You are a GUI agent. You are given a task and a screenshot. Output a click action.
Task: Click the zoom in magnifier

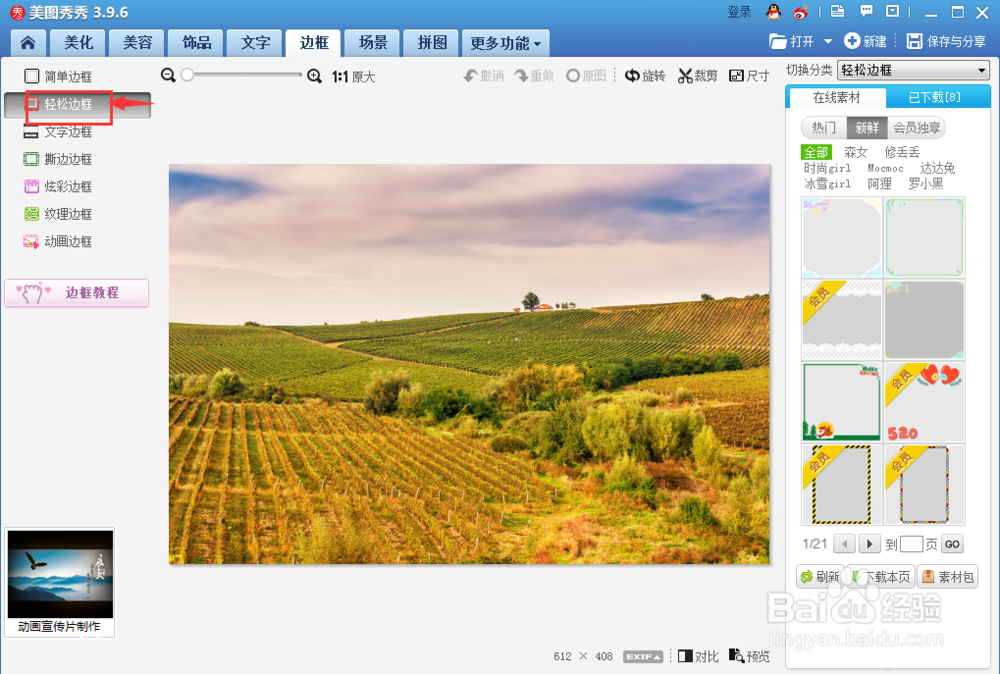click(314, 77)
